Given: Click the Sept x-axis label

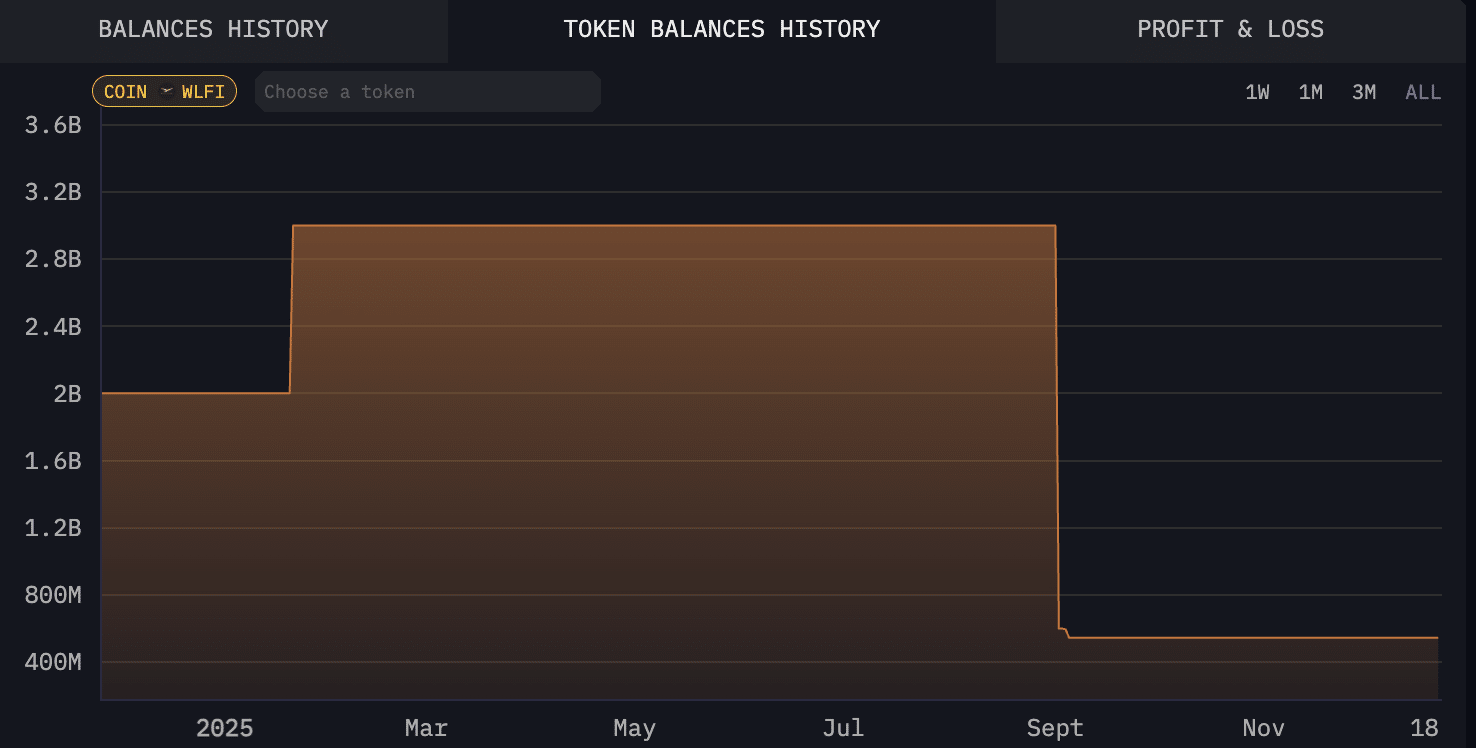Looking at the screenshot, I should click(1055, 728).
